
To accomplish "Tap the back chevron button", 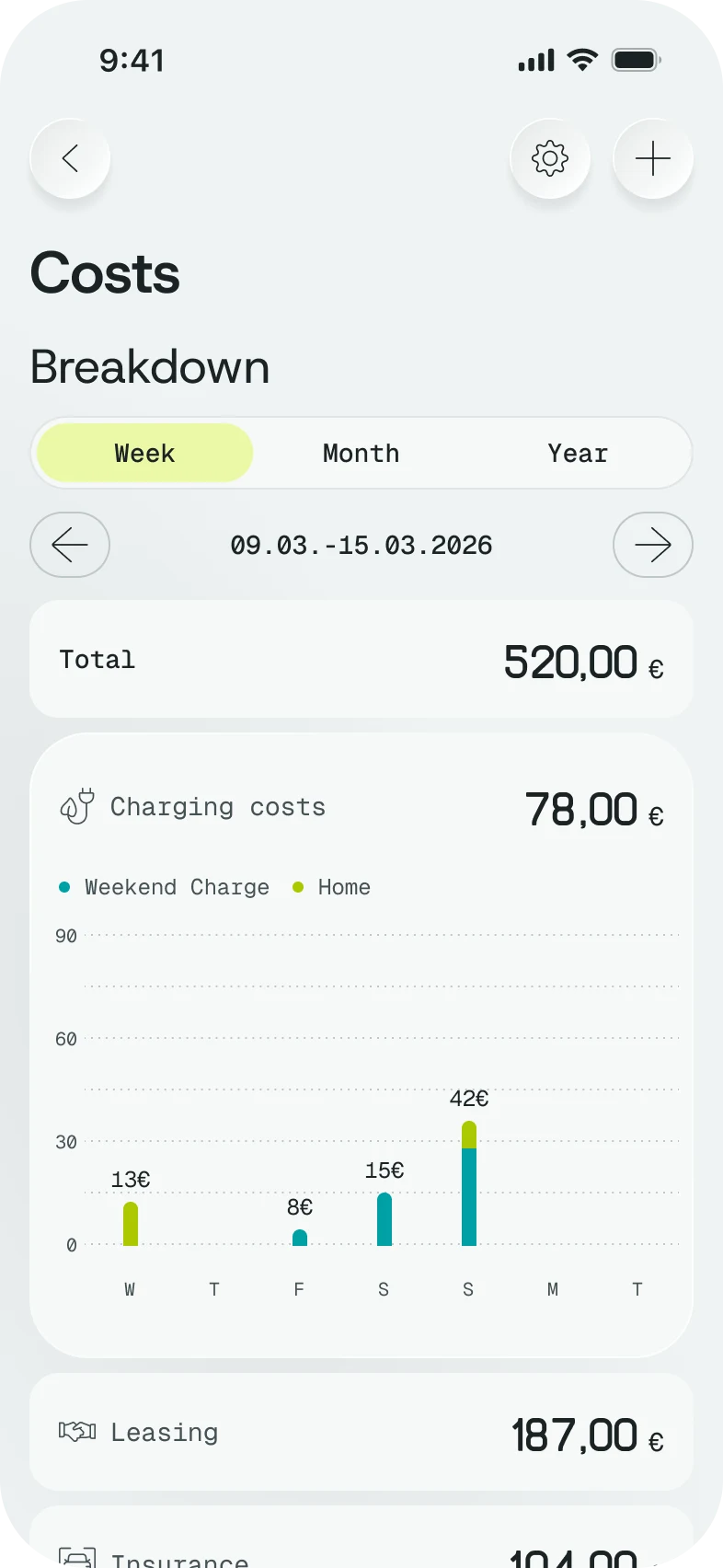I will click(x=70, y=158).
